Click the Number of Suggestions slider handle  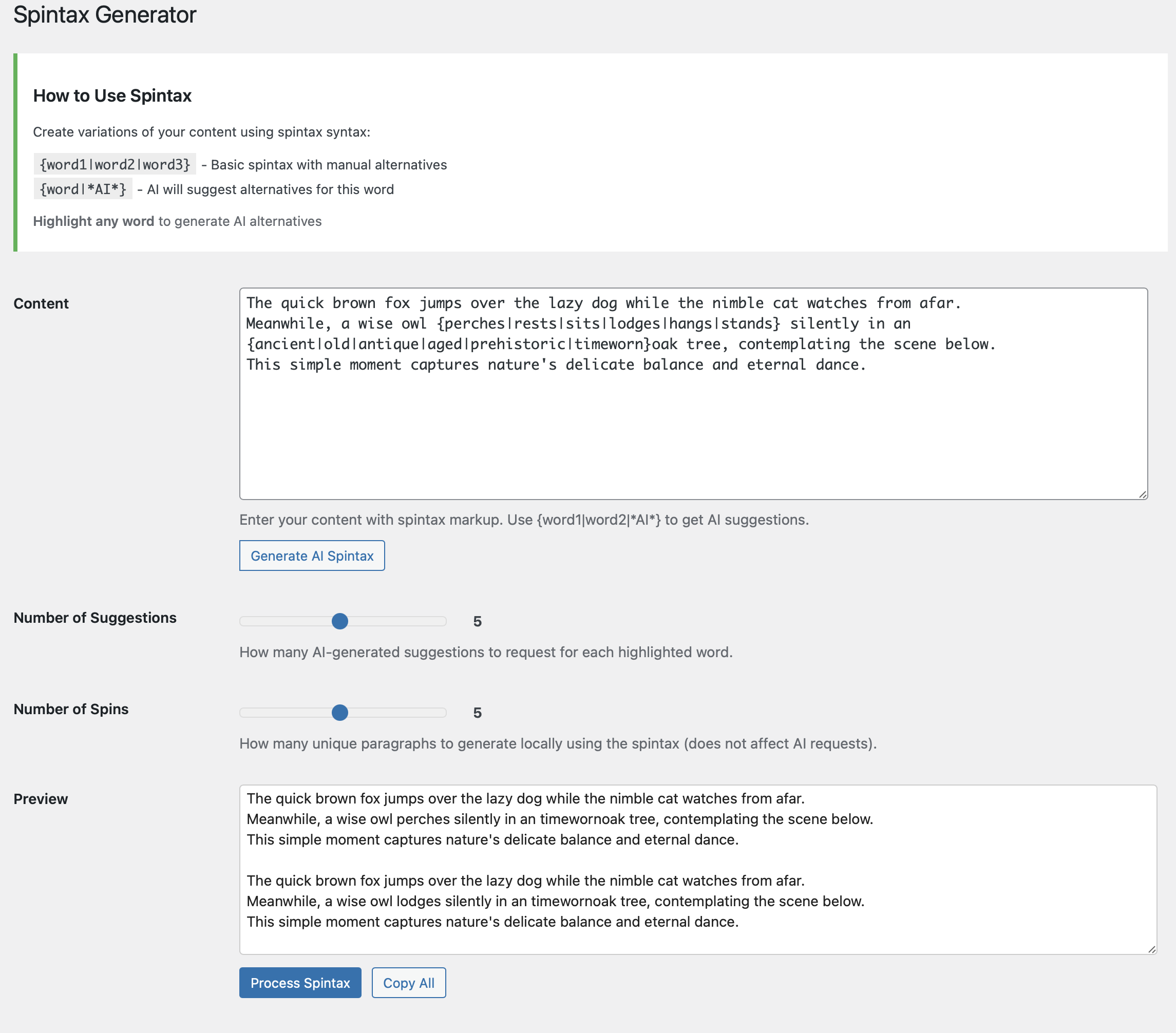340,621
